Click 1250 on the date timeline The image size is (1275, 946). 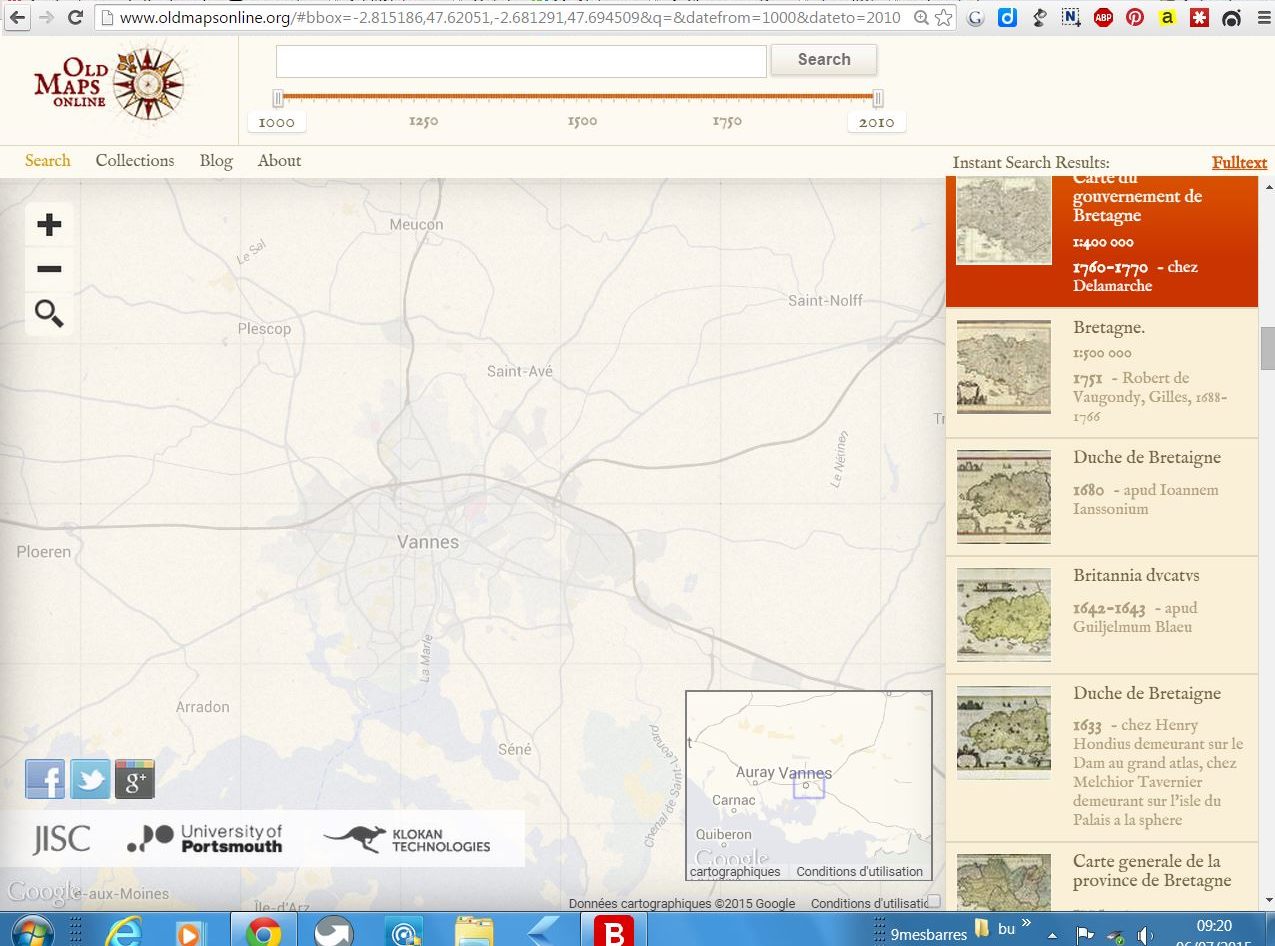(423, 121)
